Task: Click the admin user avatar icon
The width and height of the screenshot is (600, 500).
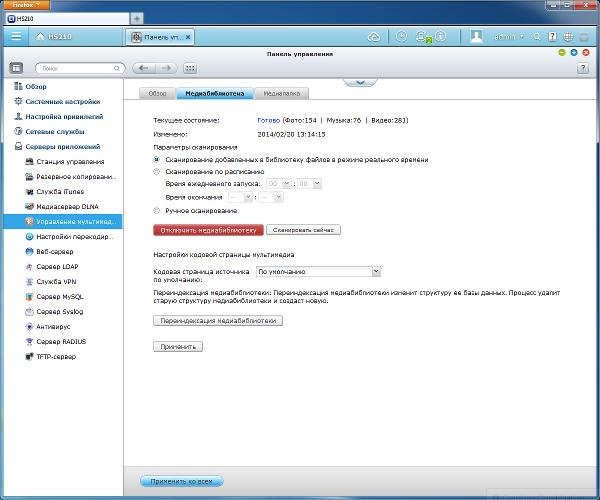Action: [476, 37]
